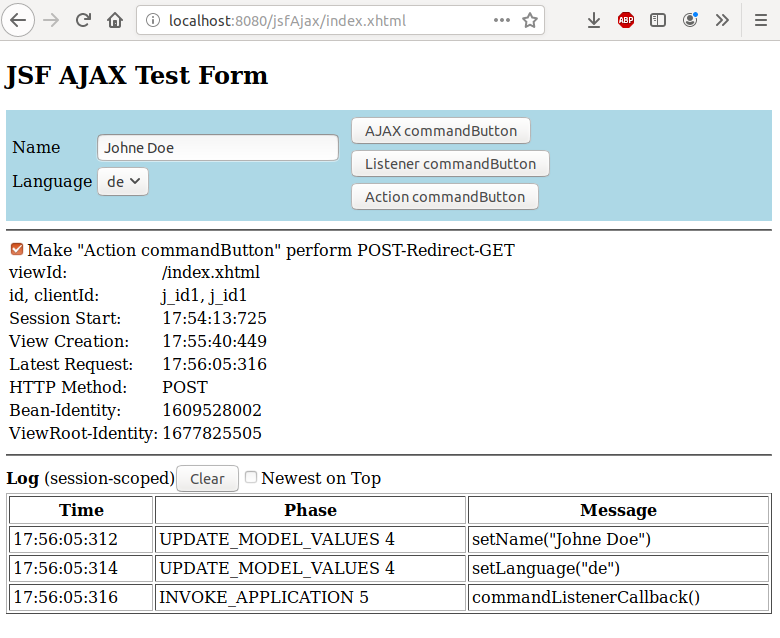Open the Firefox hamburger menu
The height and width of the screenshot is (638, 780).
tap(760, 20)
